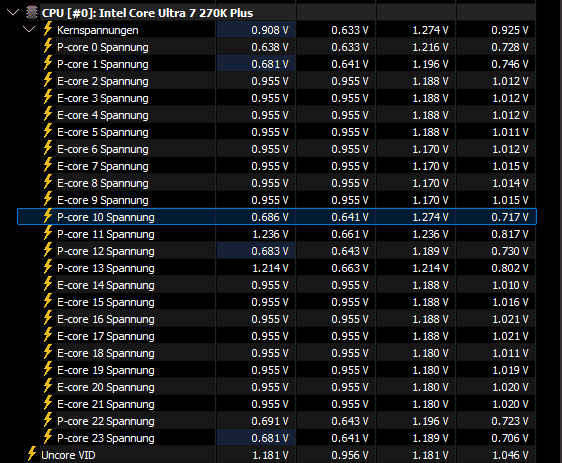This screenshot has width=562, height=463.
Task: Click the lightning icon for E-core 9 Spannung
Action: click(x=48, y=199)
